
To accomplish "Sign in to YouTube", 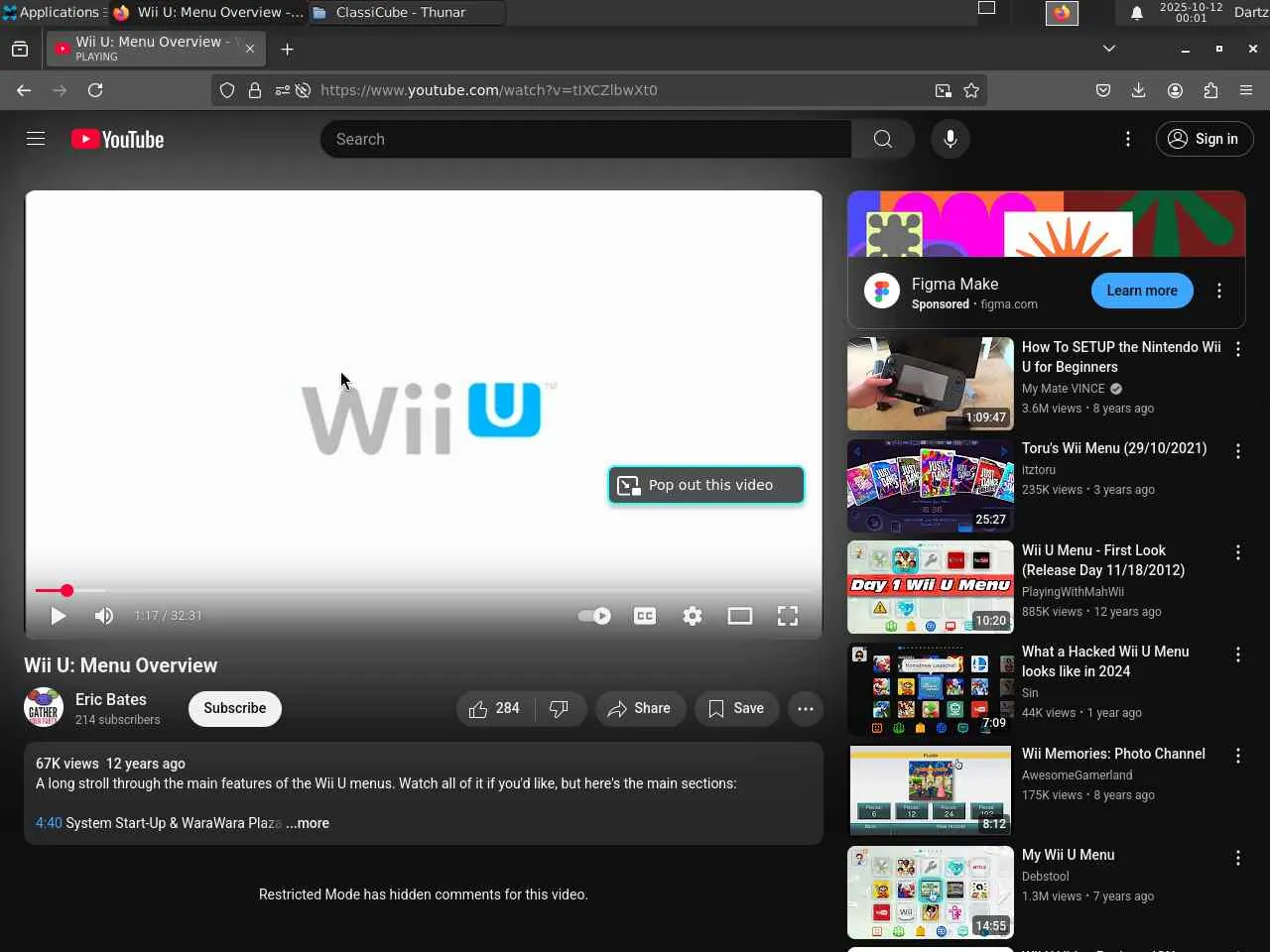I will pos(1204,139).
